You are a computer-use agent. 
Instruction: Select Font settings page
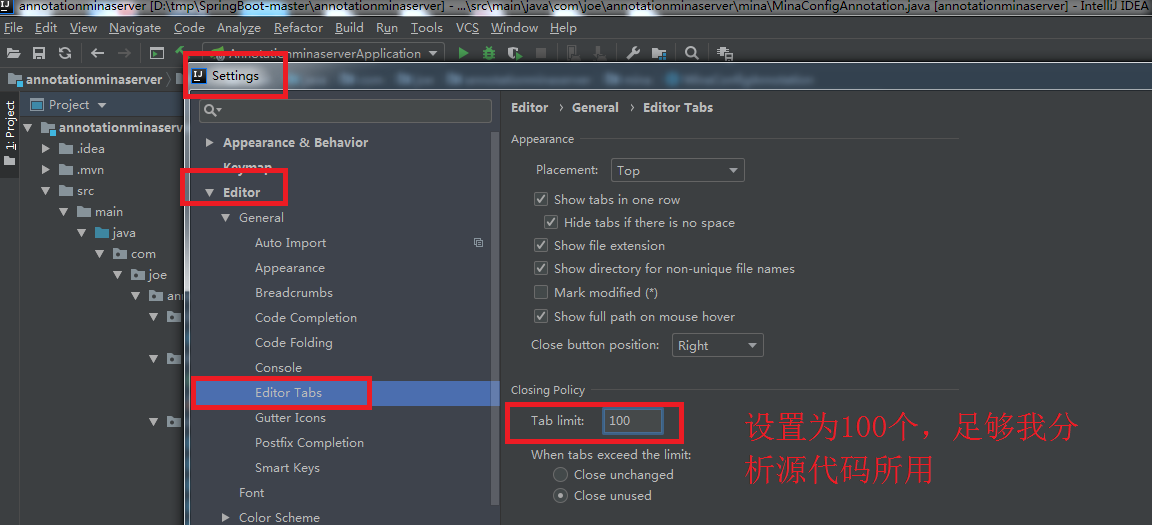click(251, 493)
